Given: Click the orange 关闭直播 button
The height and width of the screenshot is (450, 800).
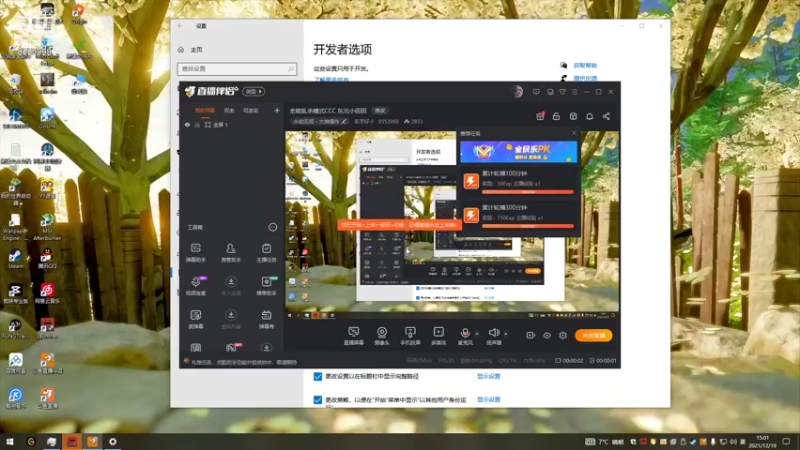Looking at the screenshot, I should 593,335.
